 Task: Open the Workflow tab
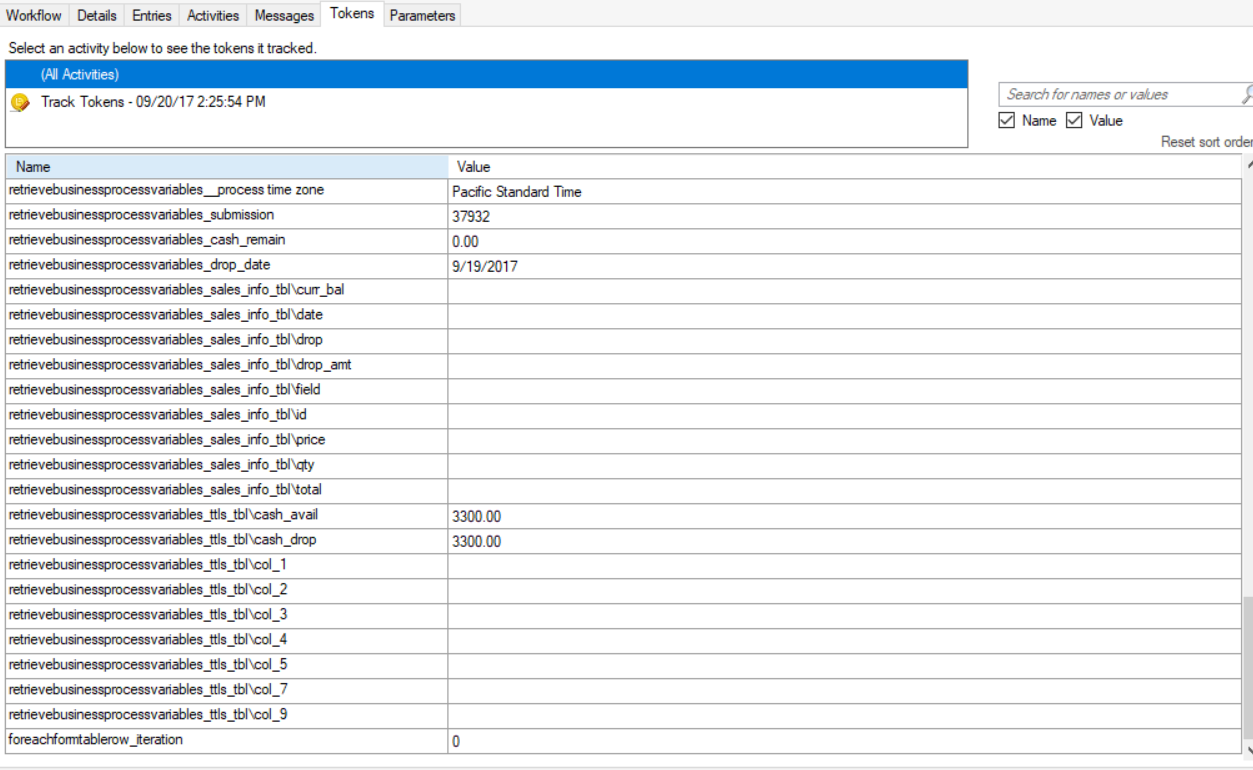(34, 15)
